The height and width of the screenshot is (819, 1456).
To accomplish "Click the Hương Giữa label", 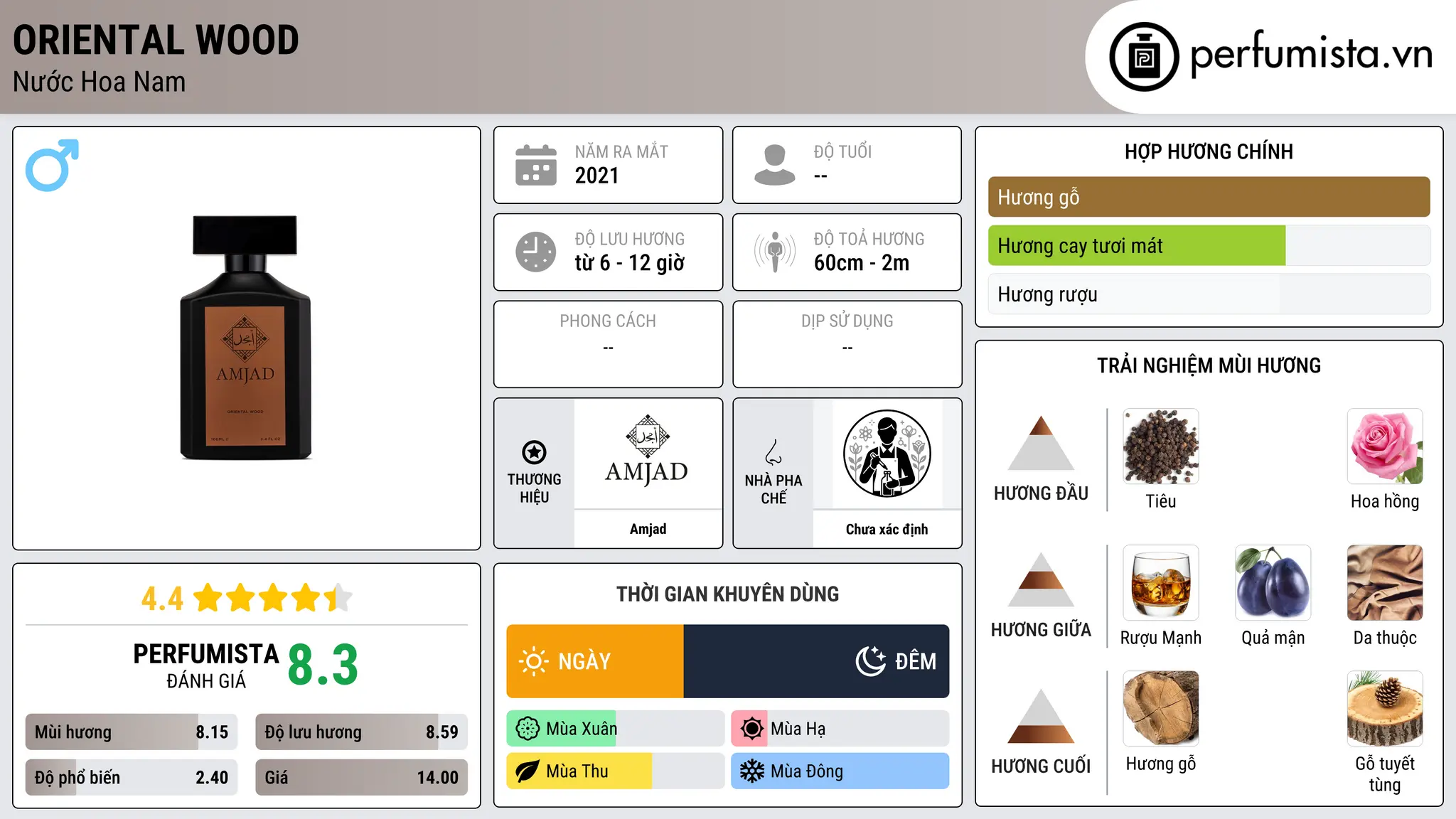I will (1041, 630).
